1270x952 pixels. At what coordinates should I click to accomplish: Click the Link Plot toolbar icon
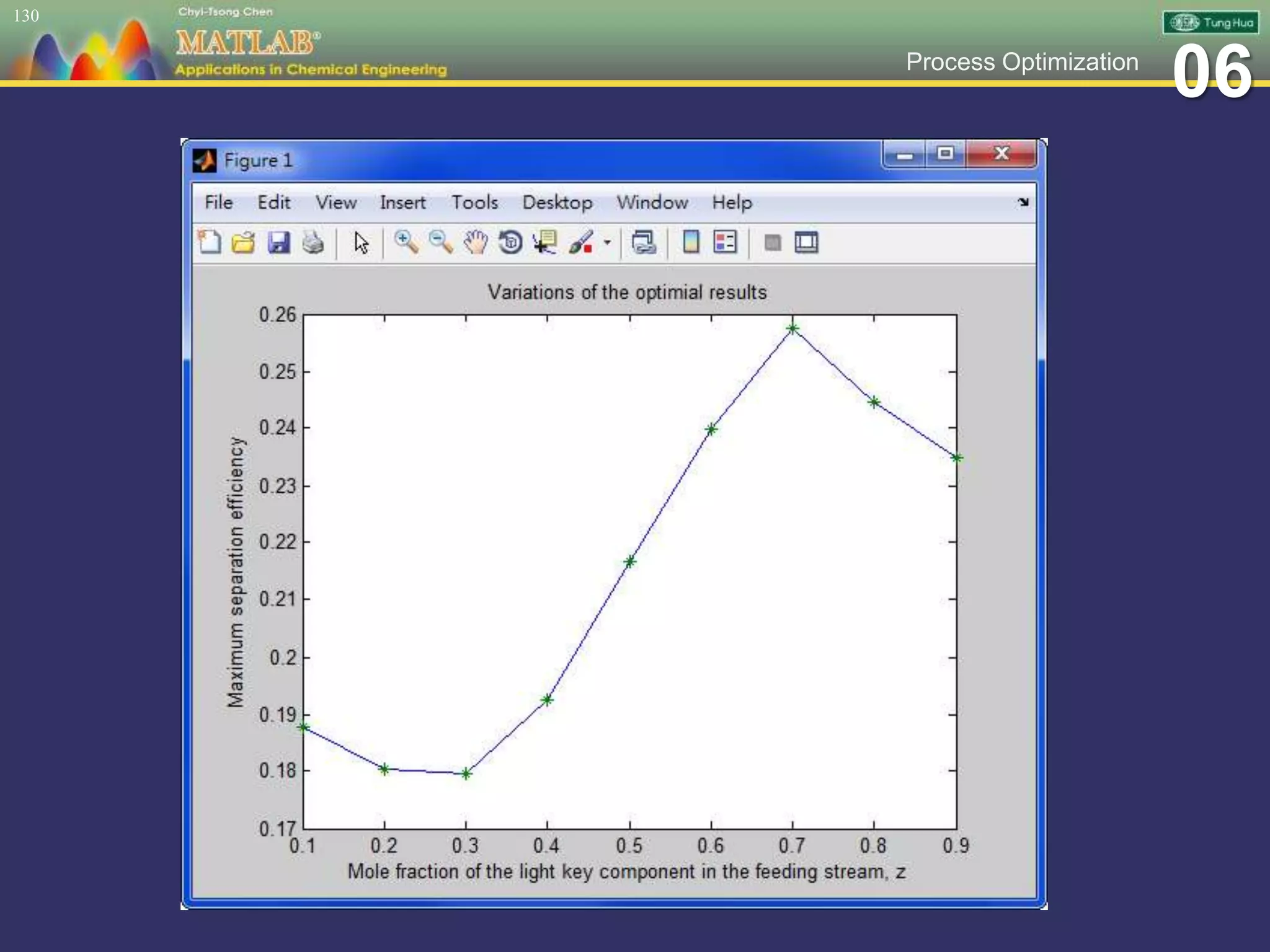pos(644,242)
